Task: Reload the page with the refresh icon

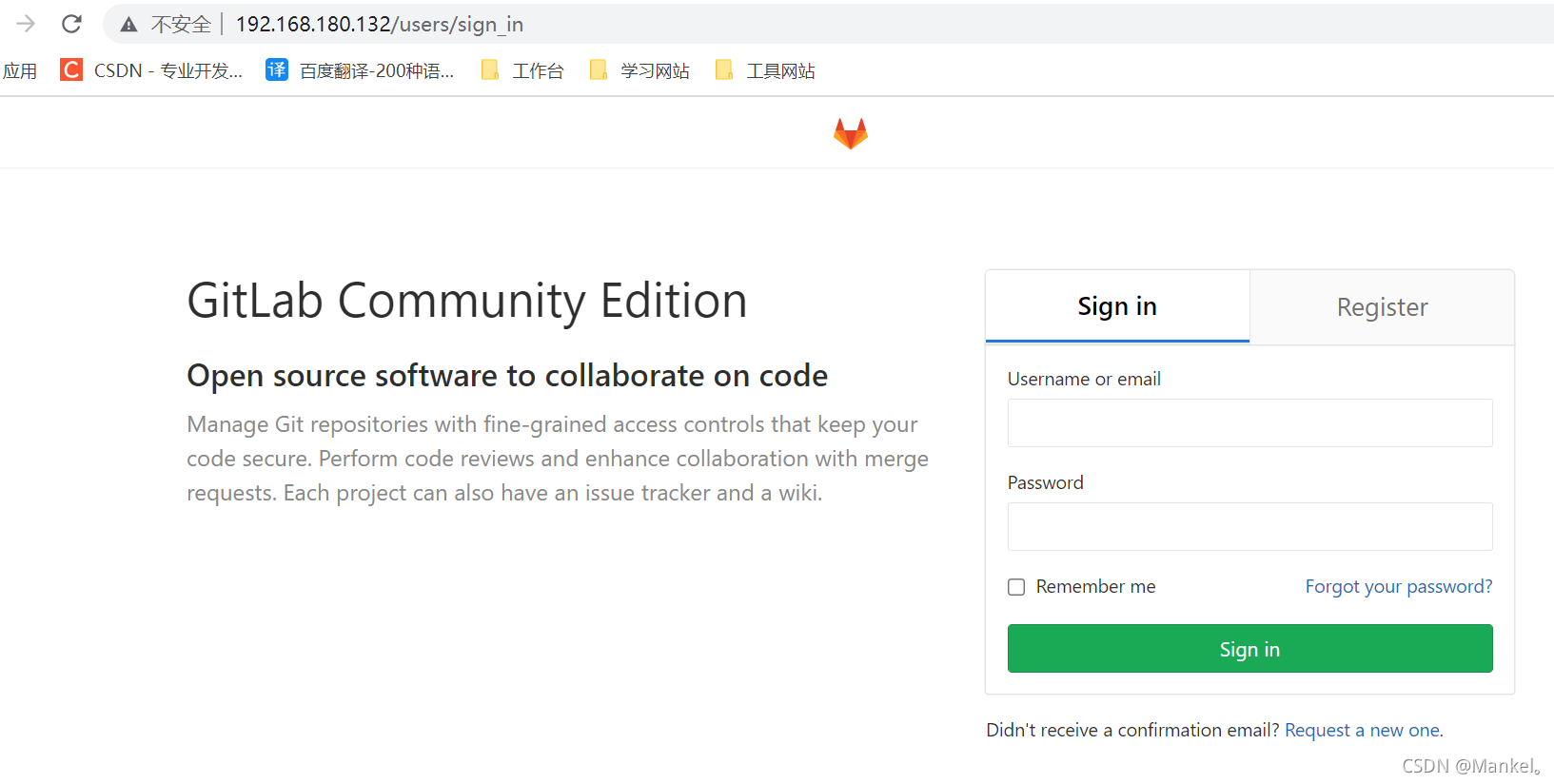Action: click(x=71, y=24)
